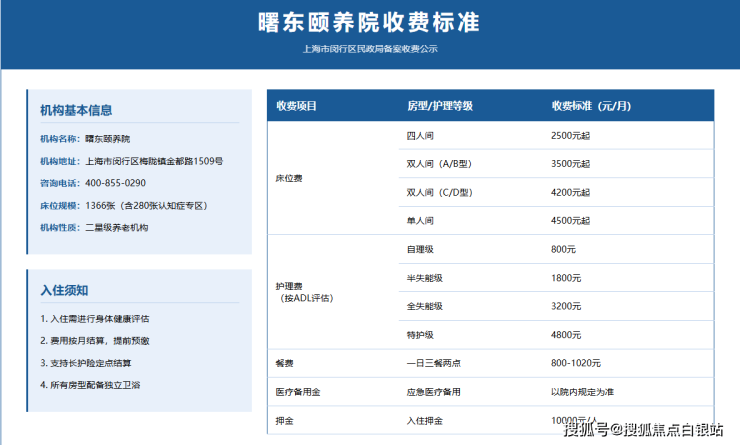Click the 入住须知 heading
The width and height of the screenshot is (740, 445).
pyautogui.click(x=64, y=290)
